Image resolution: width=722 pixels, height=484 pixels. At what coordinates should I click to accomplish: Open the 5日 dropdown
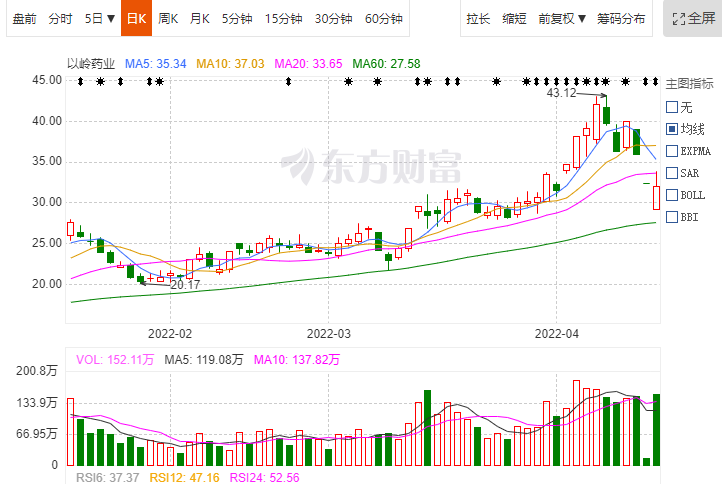(99, 18)
